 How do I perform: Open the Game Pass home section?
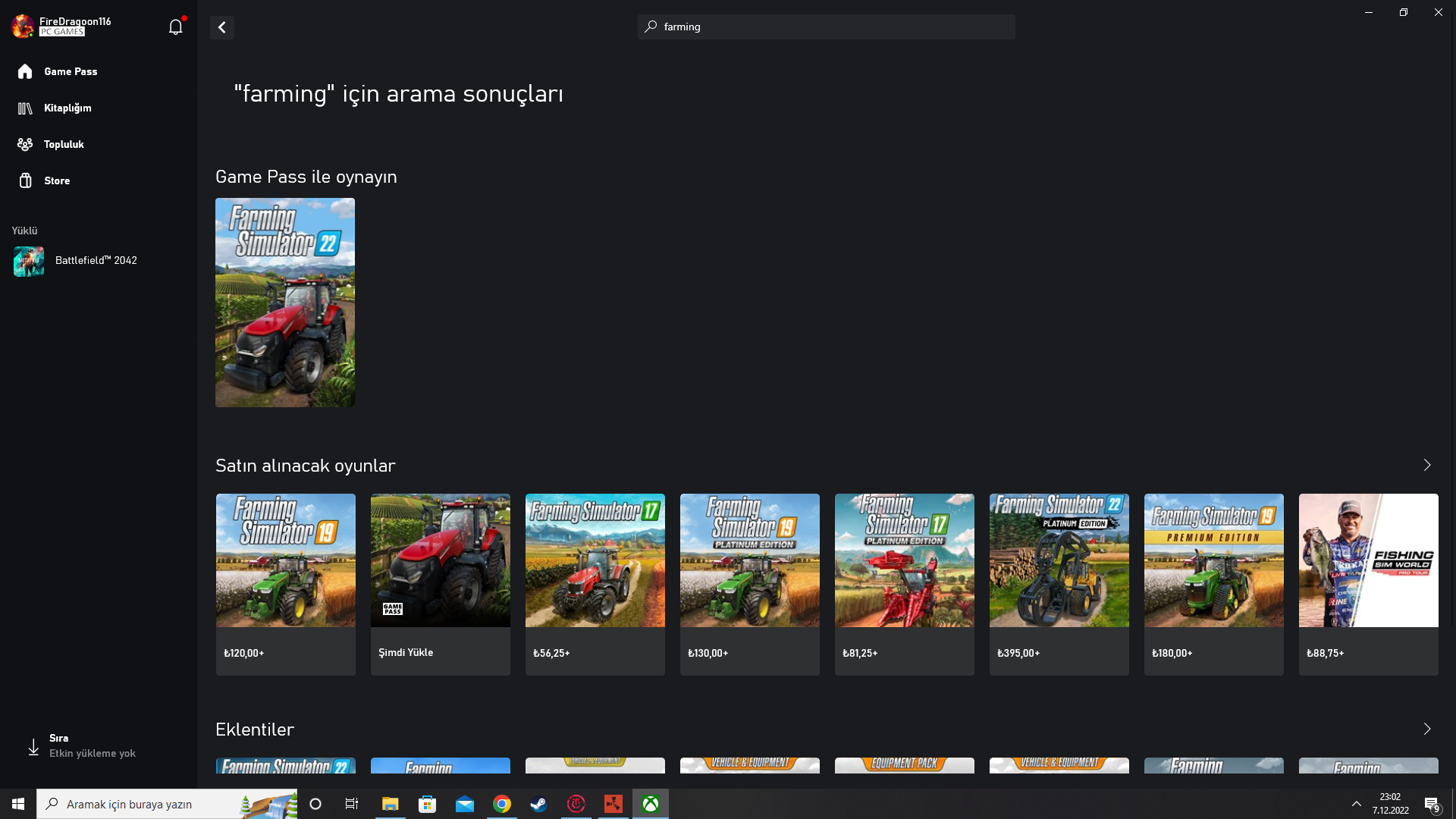coord(70,71)
